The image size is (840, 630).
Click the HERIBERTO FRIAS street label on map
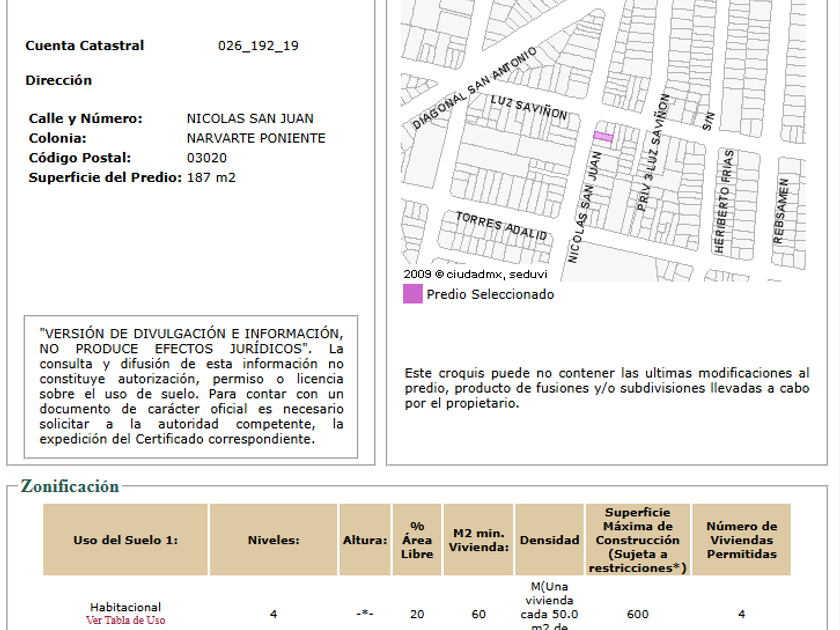[724, 202]
